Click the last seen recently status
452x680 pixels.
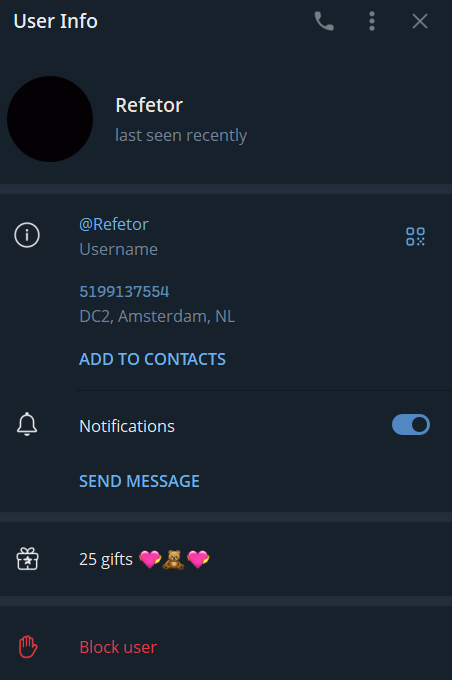[181, 135]
